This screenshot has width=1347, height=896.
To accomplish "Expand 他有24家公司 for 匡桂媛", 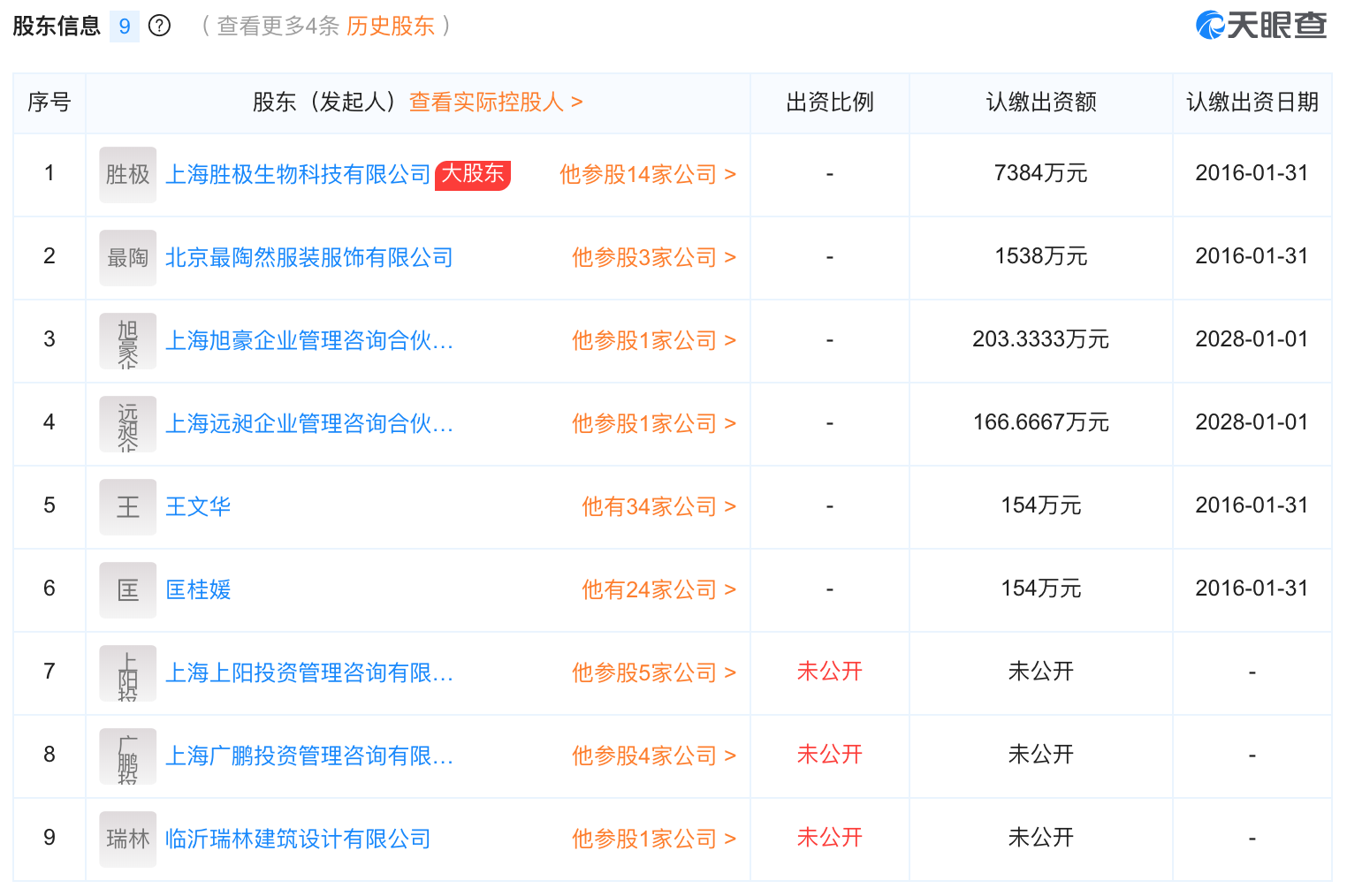I will point(659,590).
